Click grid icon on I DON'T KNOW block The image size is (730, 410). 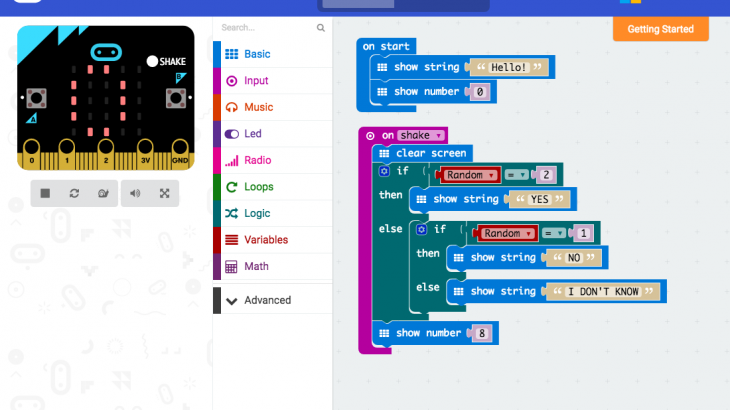pos(459,292)
